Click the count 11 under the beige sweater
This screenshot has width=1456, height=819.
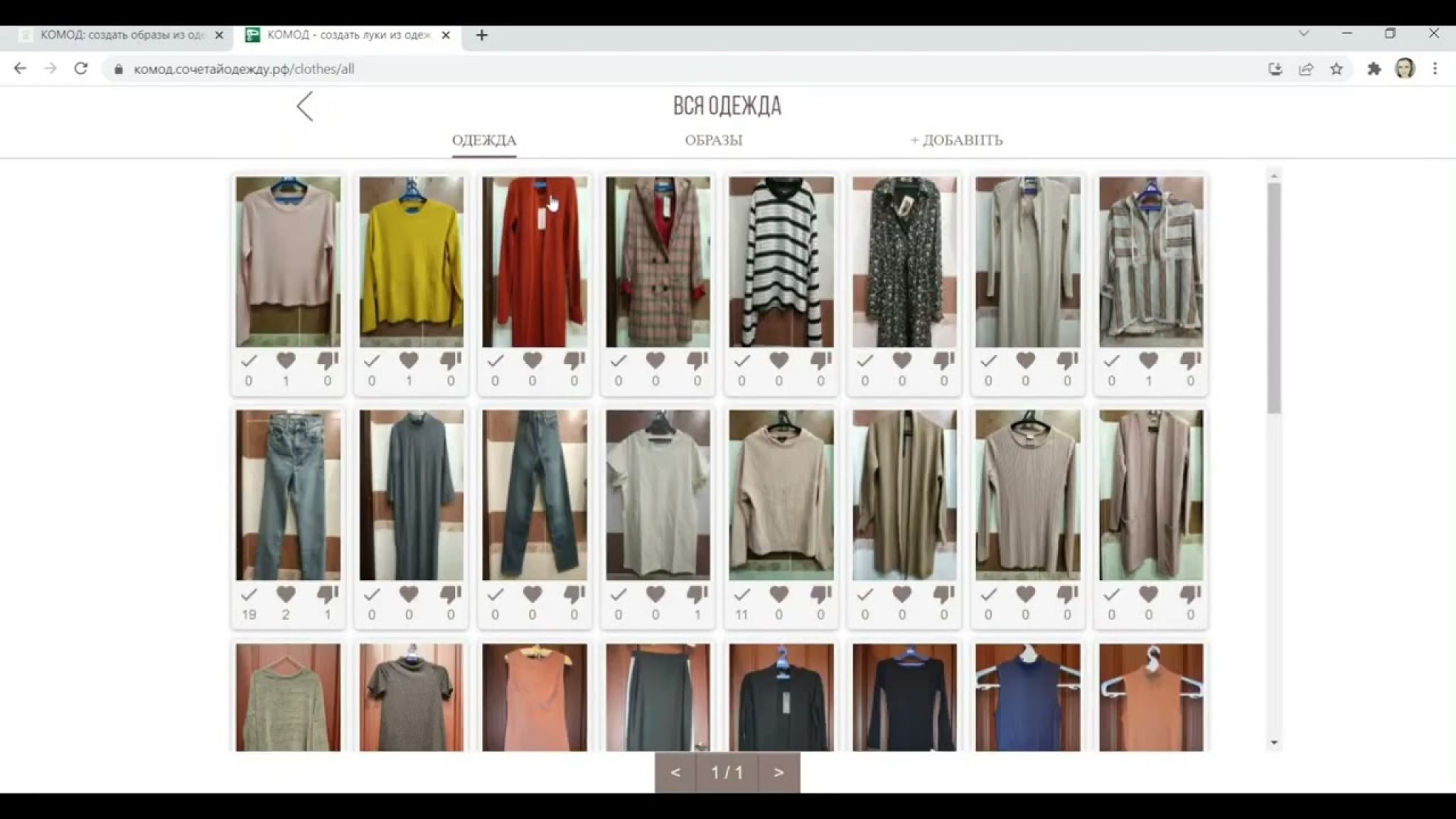pyautogui.click(x=742, y=614)
